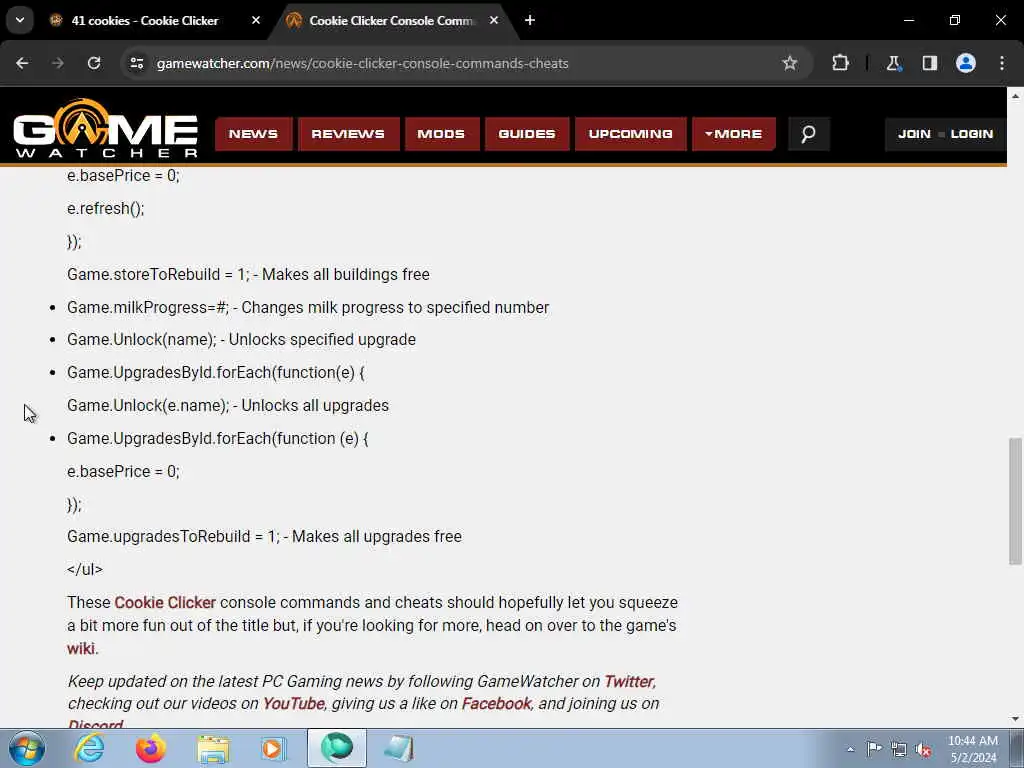The image size is (1024, 768).
Task: Open Action Center flag icon
Action: point(874,749)
